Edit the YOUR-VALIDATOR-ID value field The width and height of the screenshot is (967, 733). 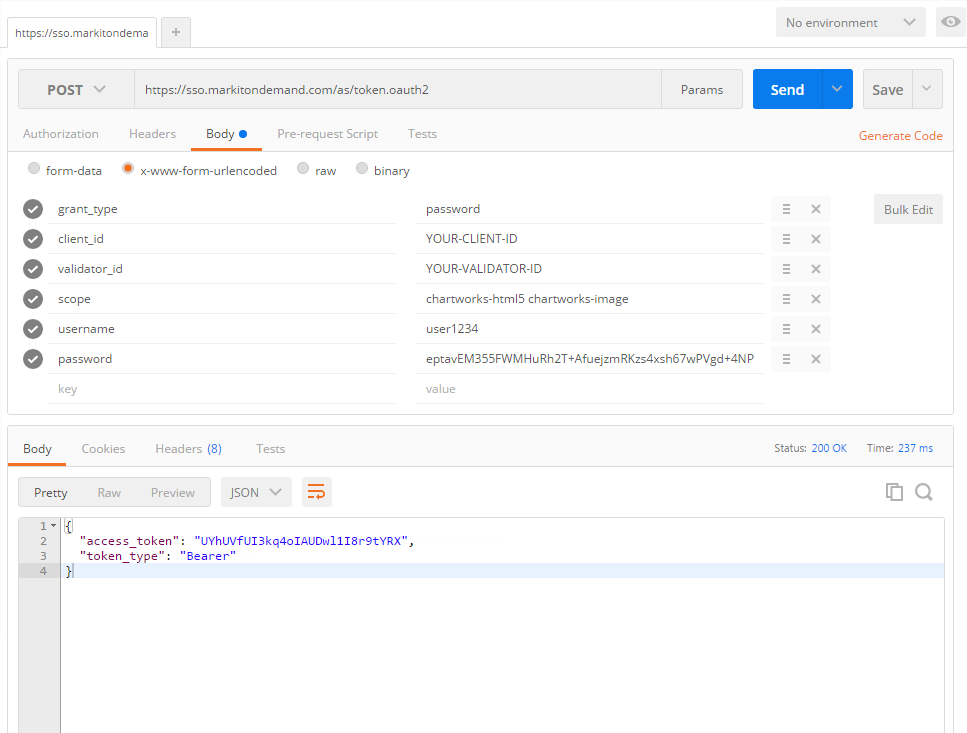590,269
